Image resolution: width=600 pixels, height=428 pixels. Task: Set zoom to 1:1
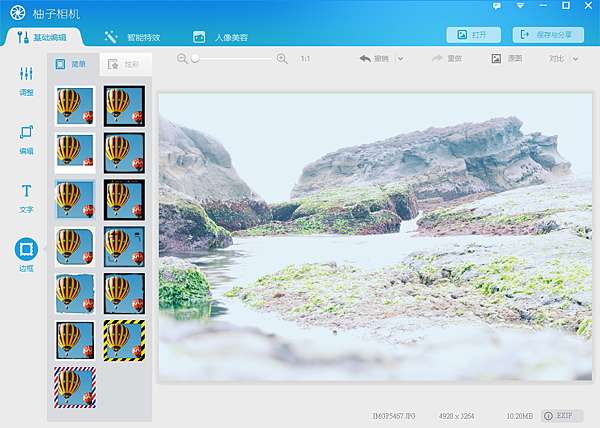click(305, 59)
